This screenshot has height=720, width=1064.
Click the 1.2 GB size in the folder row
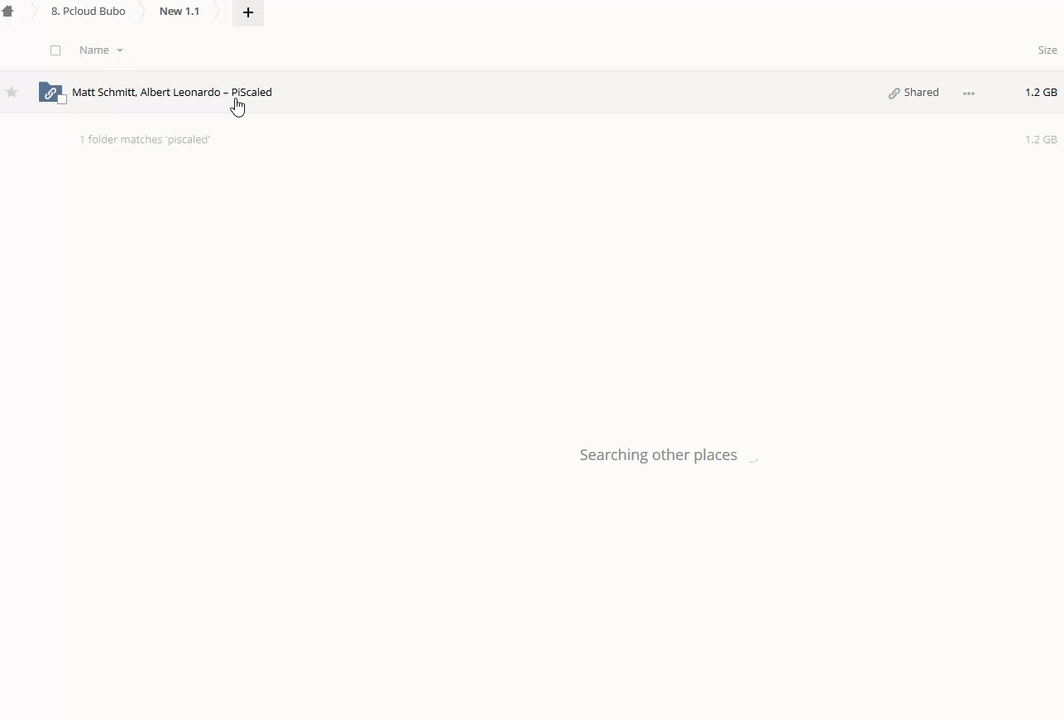[1040, 92]
